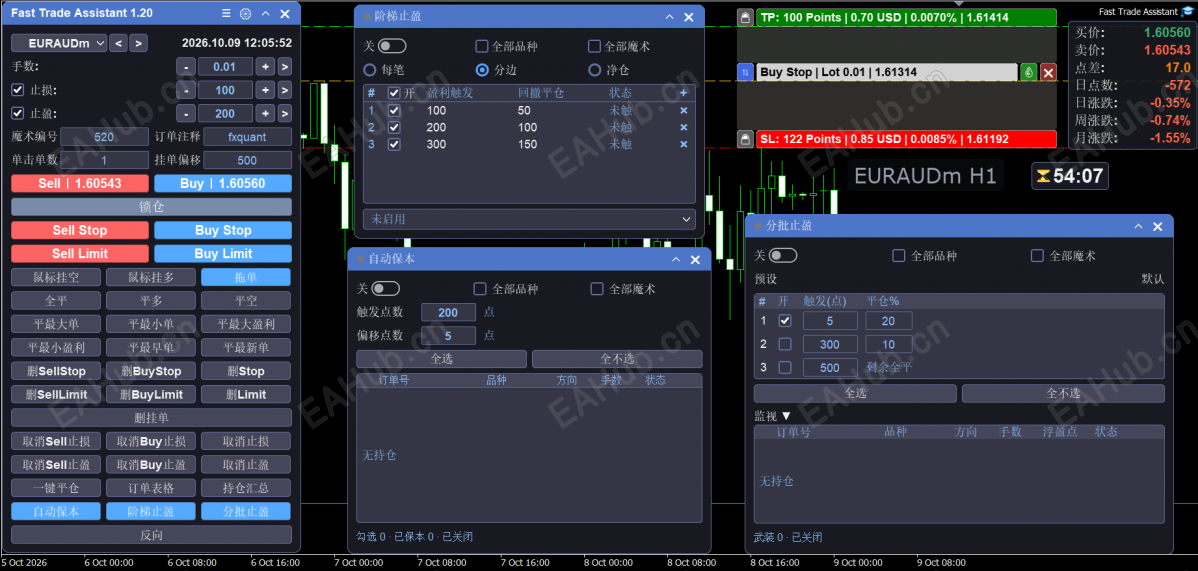Enable 全部品种 in 阶梯止盈 panel
This screenshot has height=571, width=1198.
482,47
